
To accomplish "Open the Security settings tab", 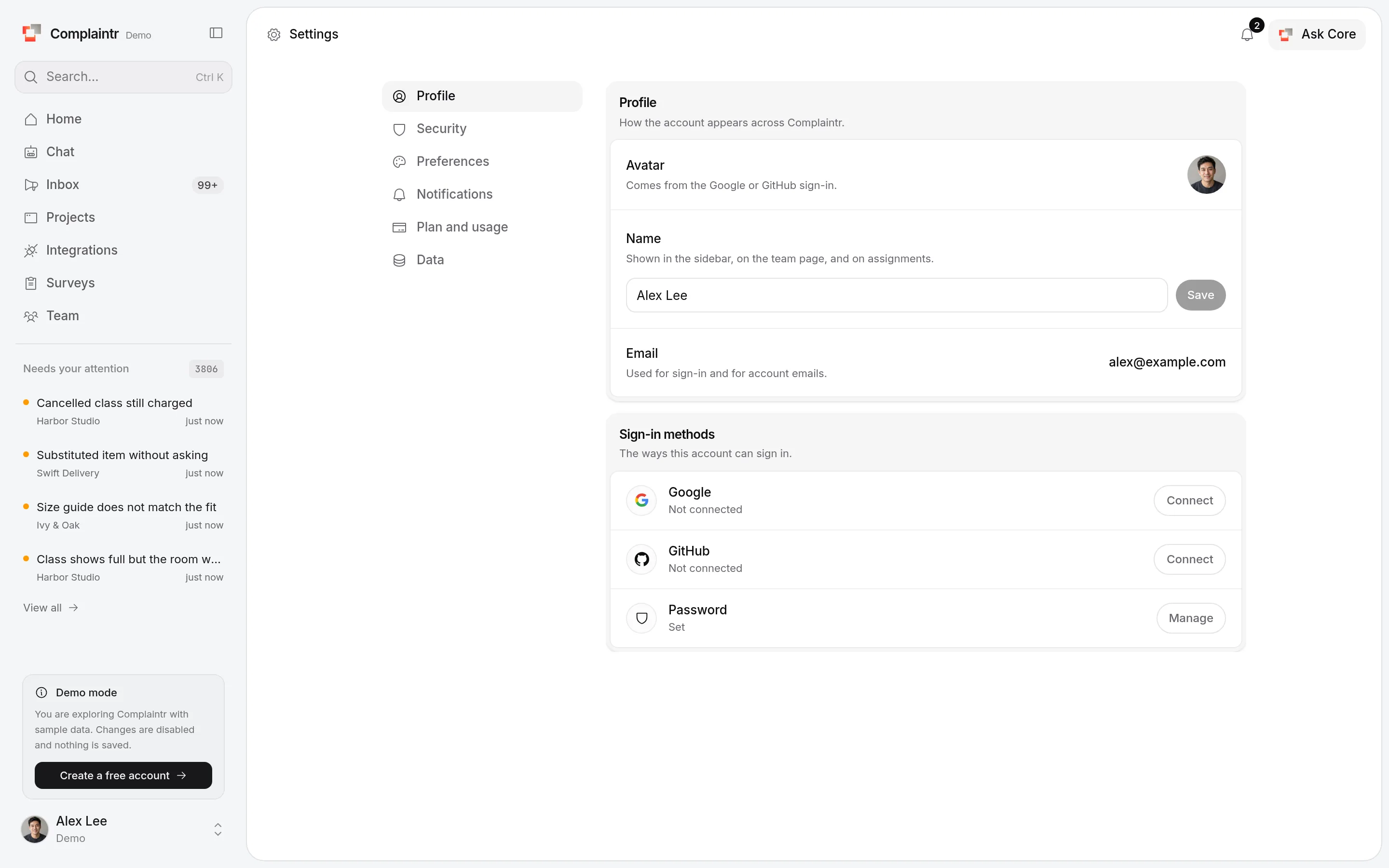I will [x=482, y=129].
